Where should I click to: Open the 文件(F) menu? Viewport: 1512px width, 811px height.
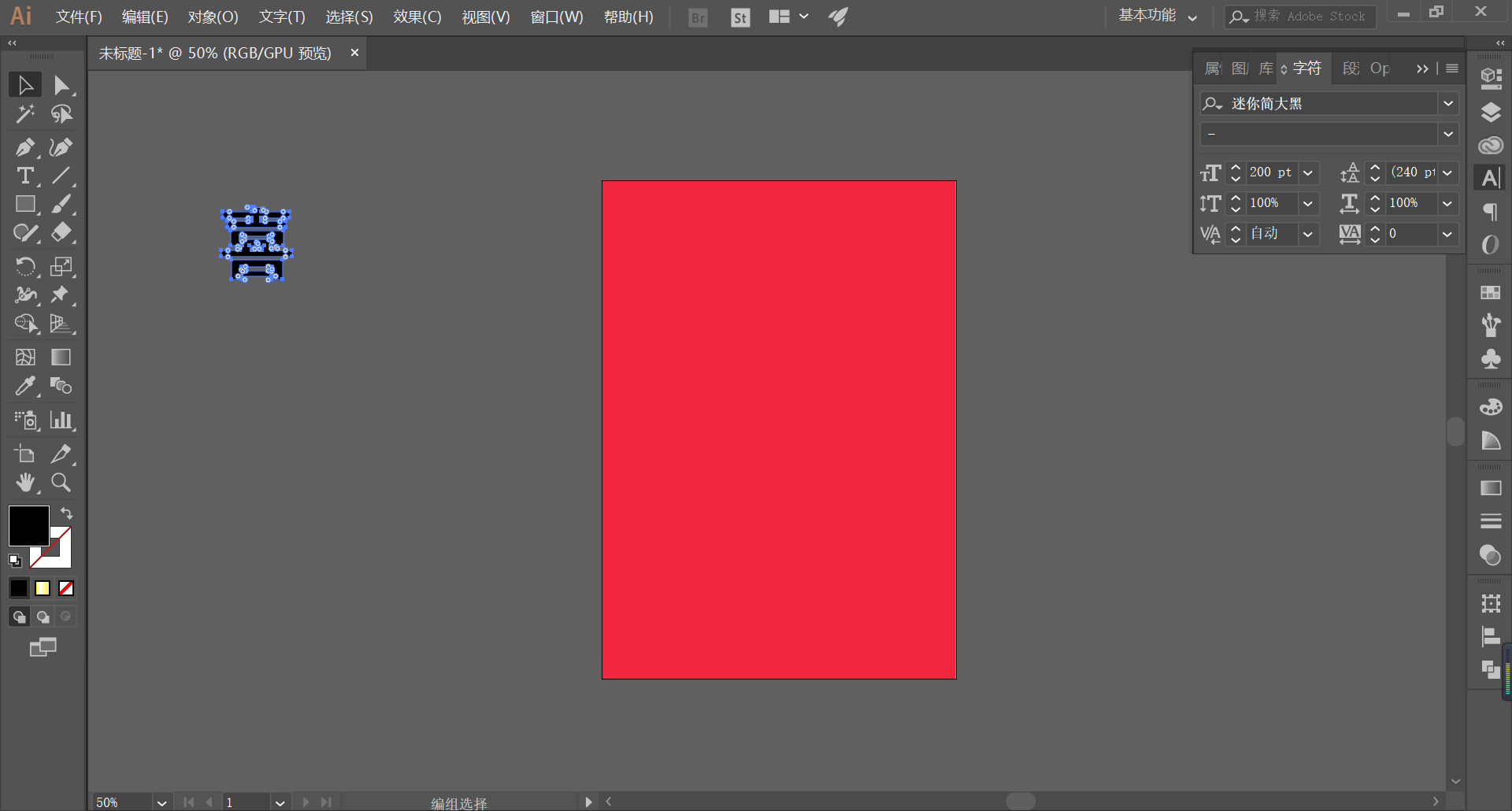pyautogui.click(x=79, y=17)
